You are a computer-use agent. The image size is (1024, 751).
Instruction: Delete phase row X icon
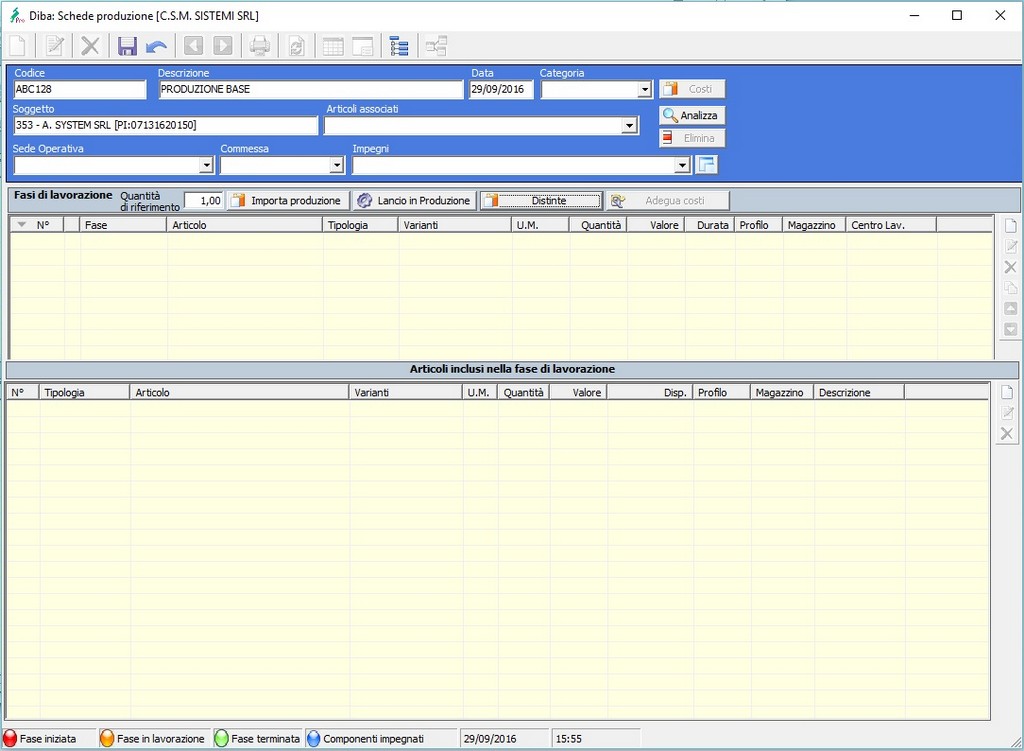point(1010,267)
